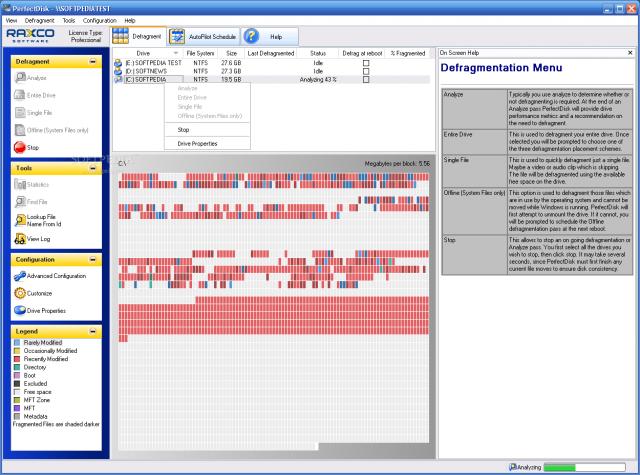Click the Customize gear icon
The height and width of the screenshot is (475, 640).
pos(20,293)
